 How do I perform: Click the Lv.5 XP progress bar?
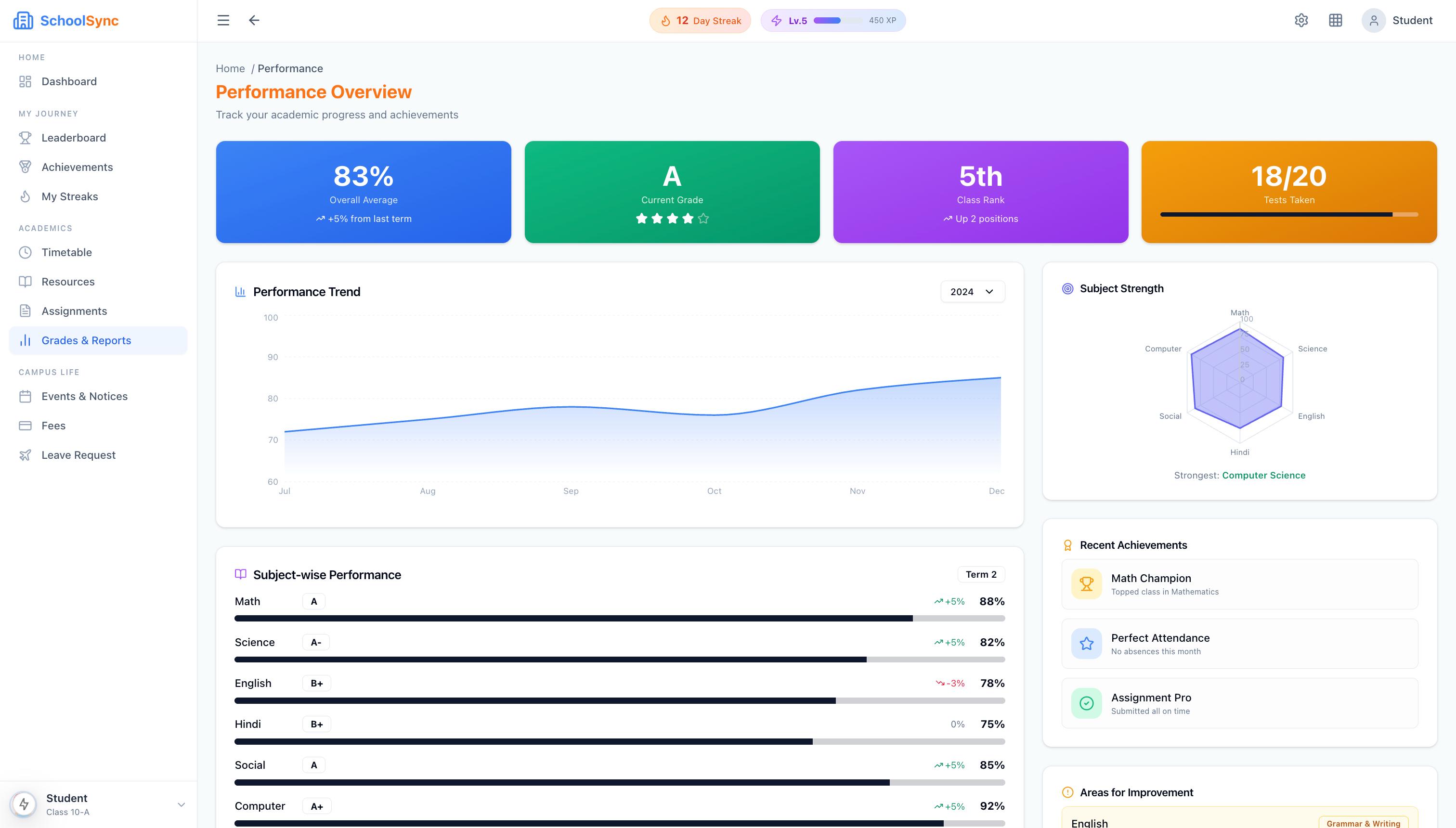pyautogui.click(x=837, y=21)
